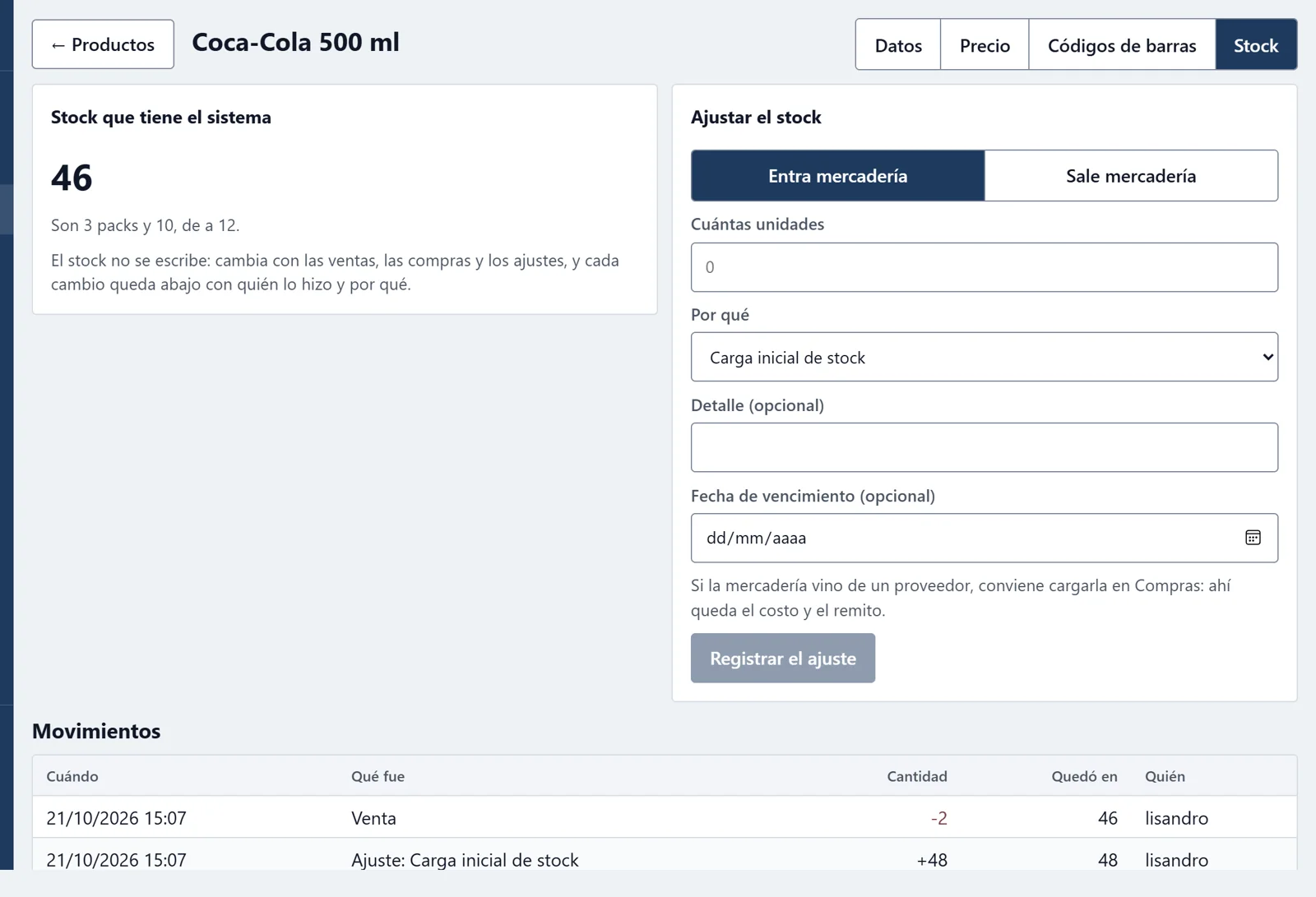The height and width of the screenshot is (897, 1316).
Task: Click the Qué fue column header
Action: [378, 776]
